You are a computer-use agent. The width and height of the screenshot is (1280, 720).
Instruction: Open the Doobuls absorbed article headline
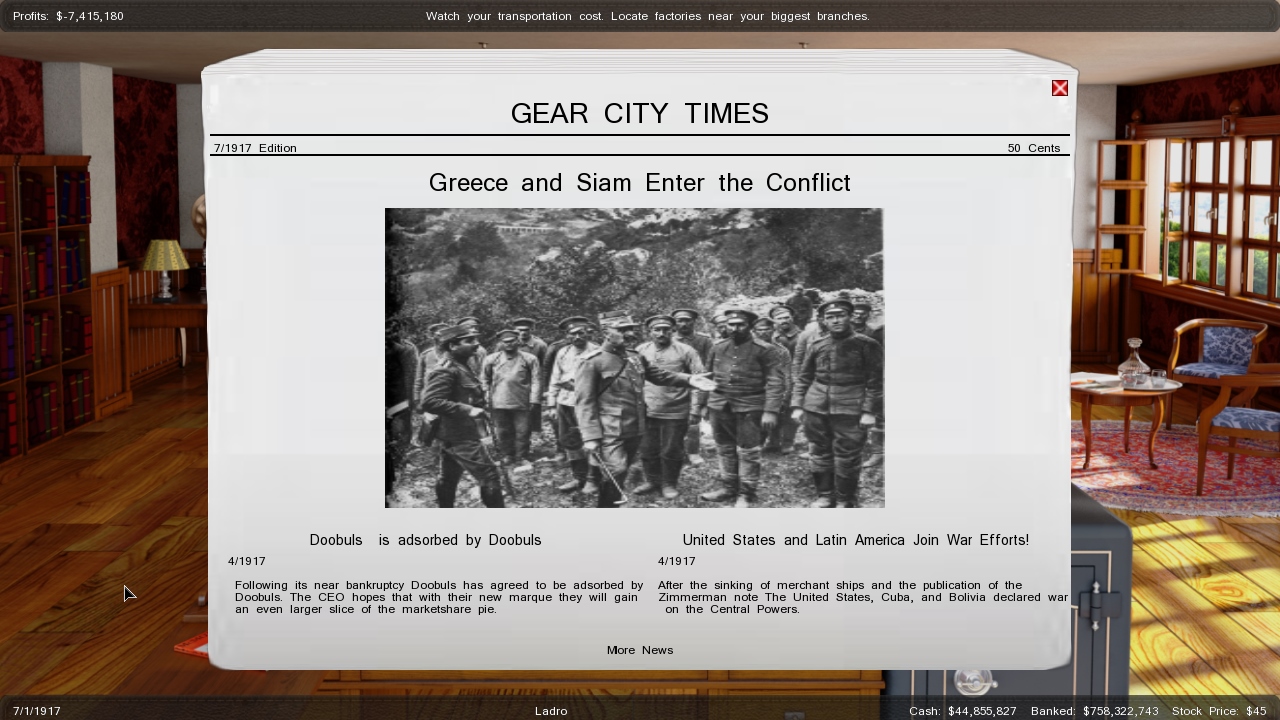[x=425, y=540]
